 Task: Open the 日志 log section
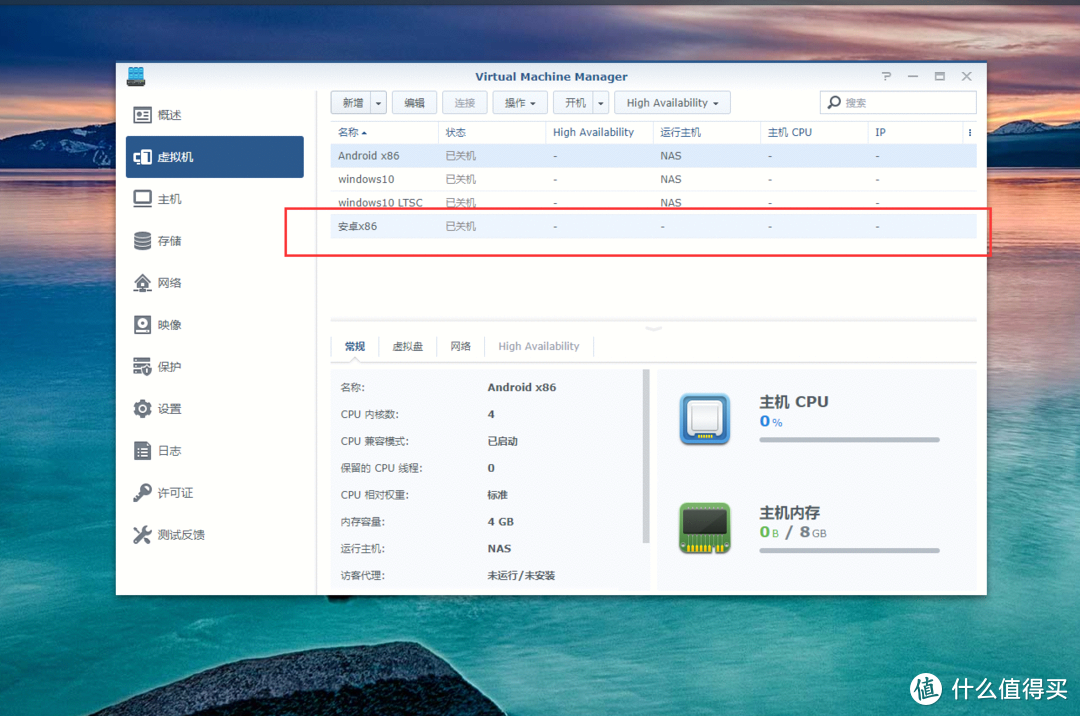215,451
